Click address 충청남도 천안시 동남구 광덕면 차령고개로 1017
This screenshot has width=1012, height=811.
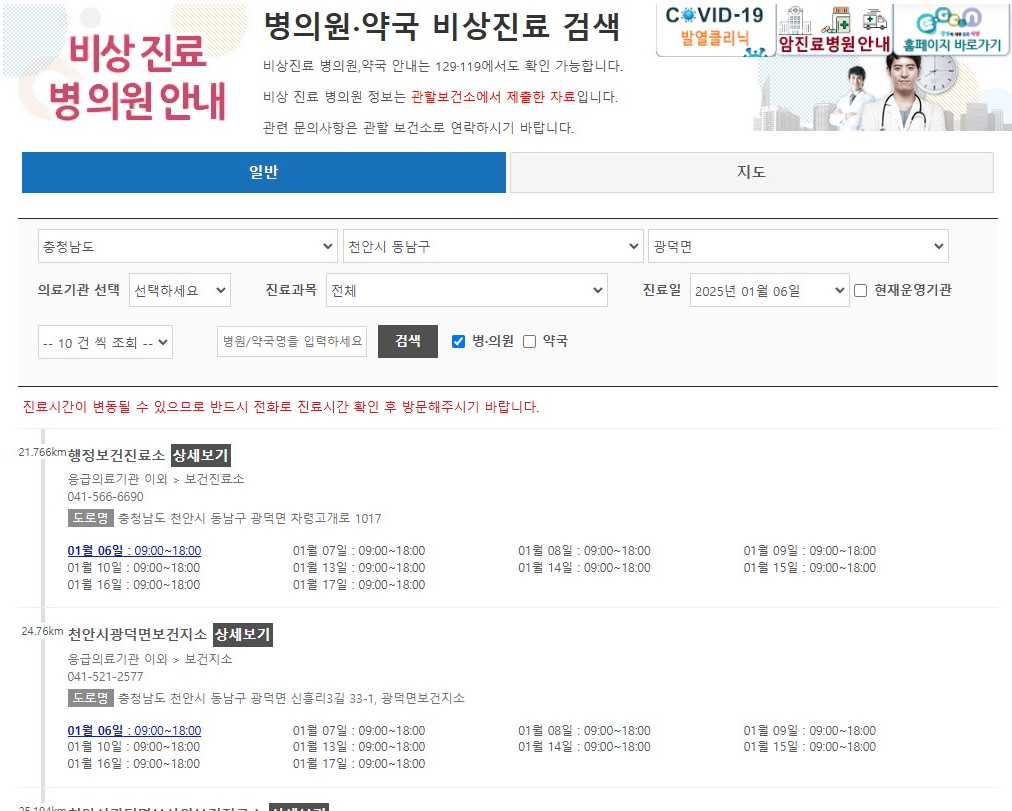250,518
